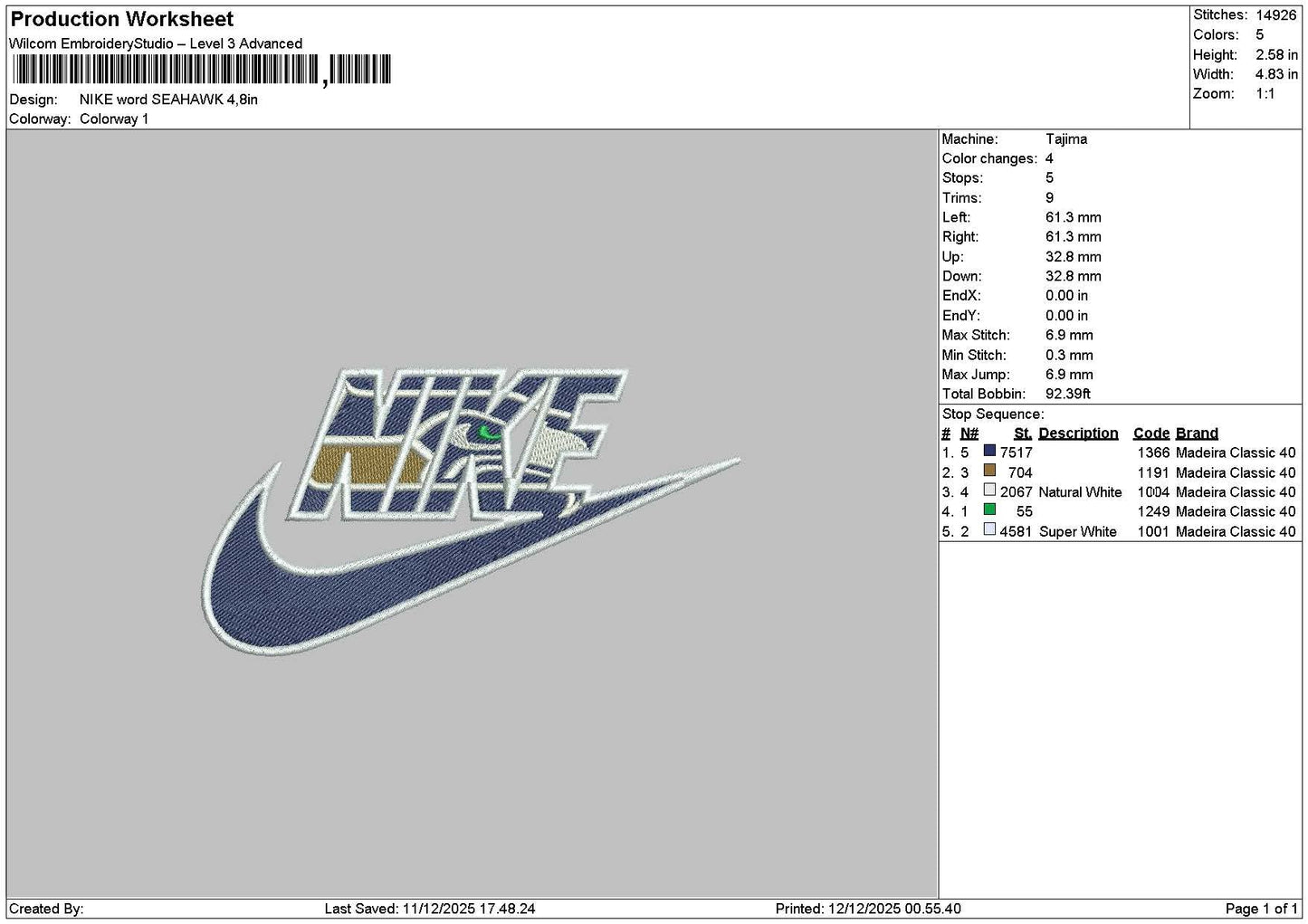Click the 'Min Stitch:' value 0.3 mm

pos(1070,355)
